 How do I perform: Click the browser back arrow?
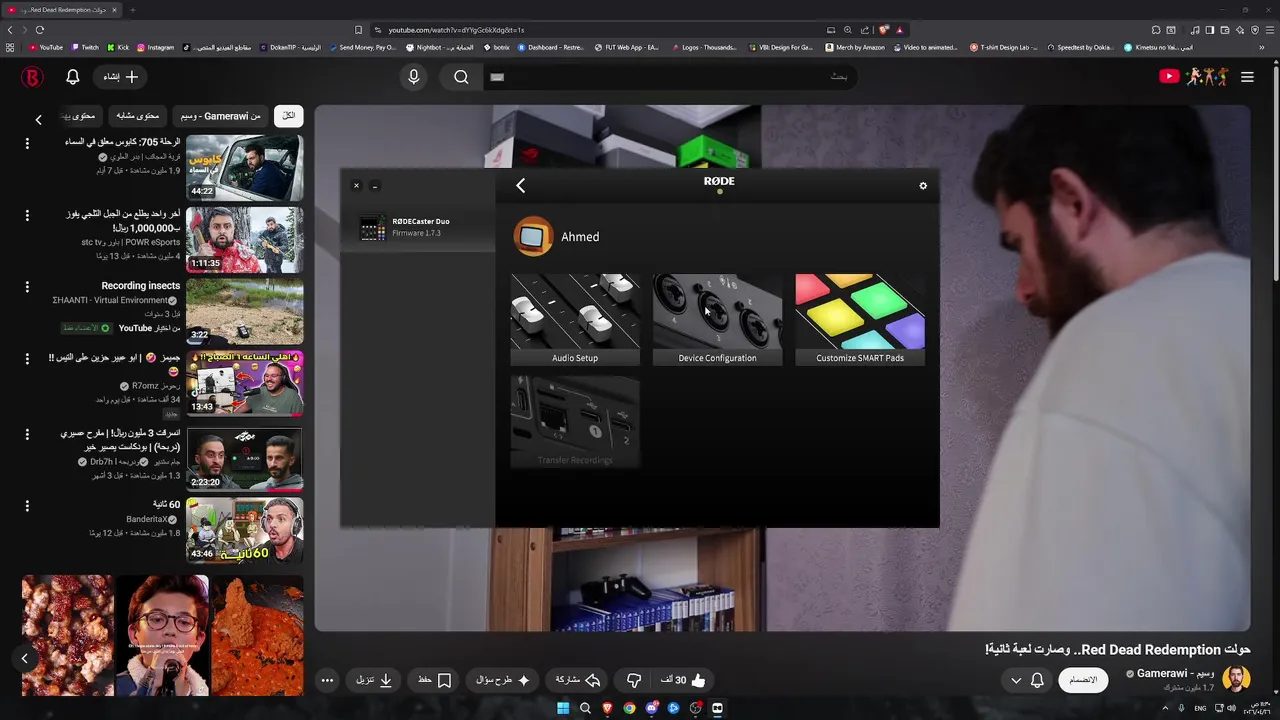(10, 30)
